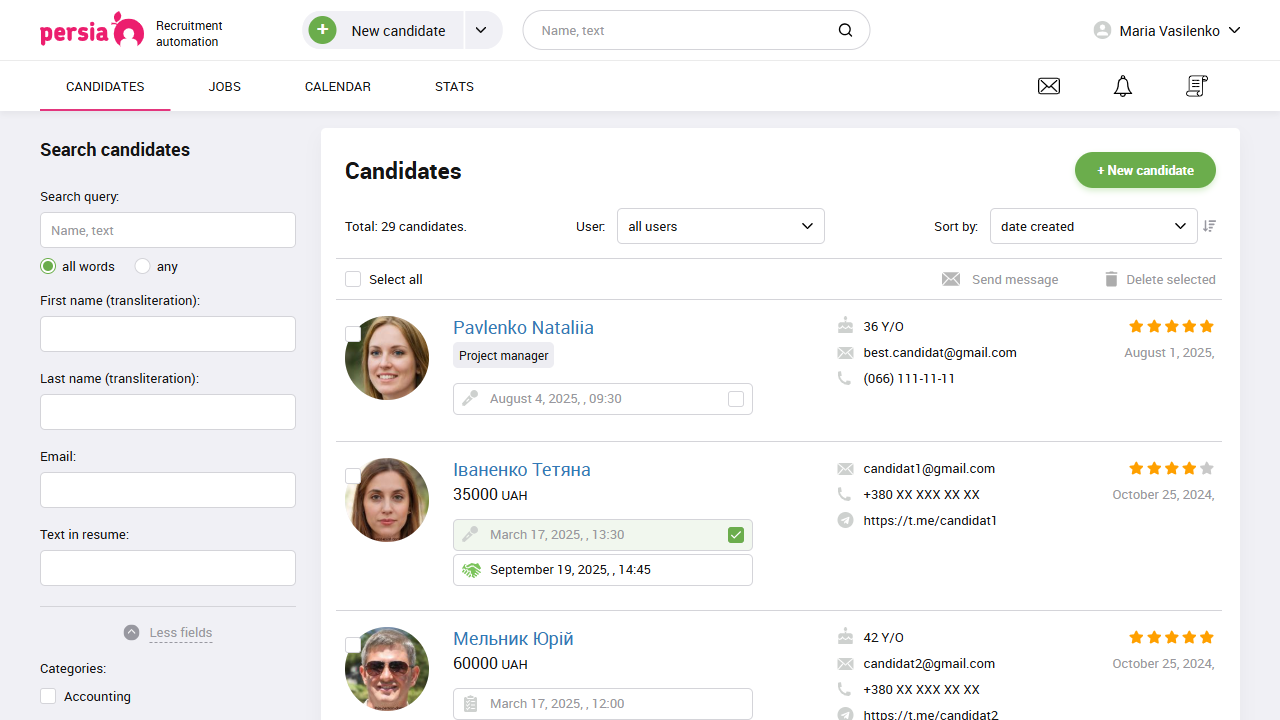Screen dimensions: 1280x720
Task: Open the 'date created' Sort by dropdown
Action: coord(1093,226)
